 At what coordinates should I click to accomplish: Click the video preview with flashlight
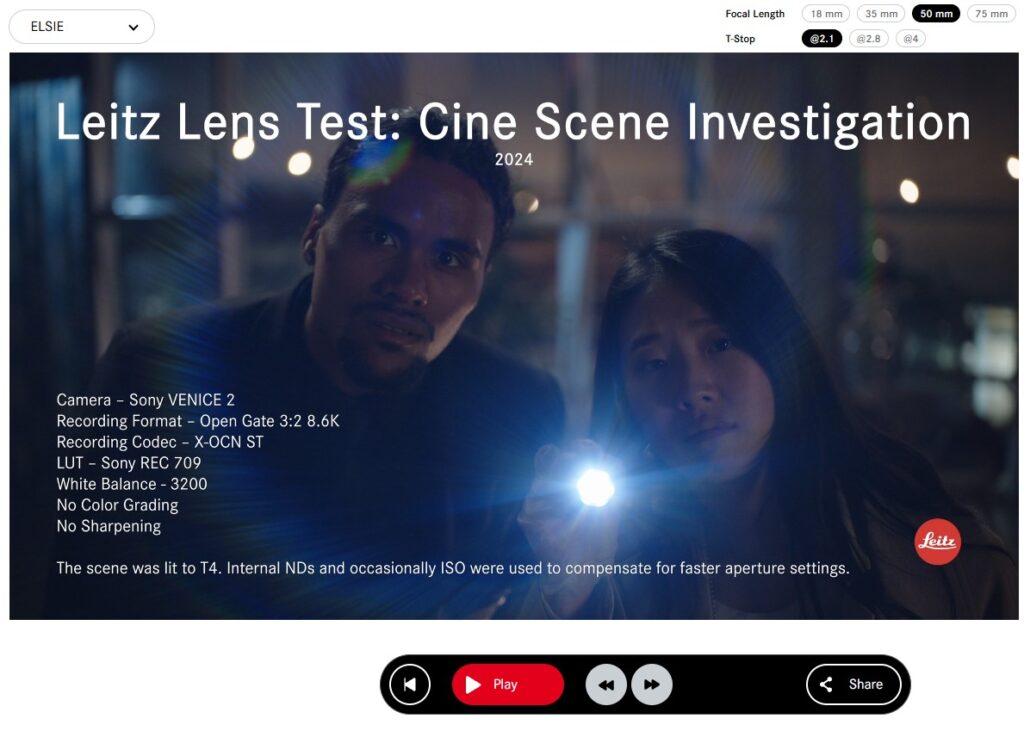point(513,336)
